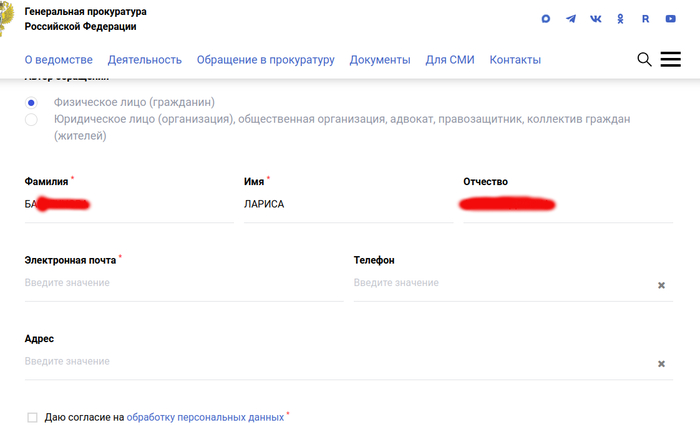
Task: Clear the Адрес field with X icon
Action: point(661,364)
